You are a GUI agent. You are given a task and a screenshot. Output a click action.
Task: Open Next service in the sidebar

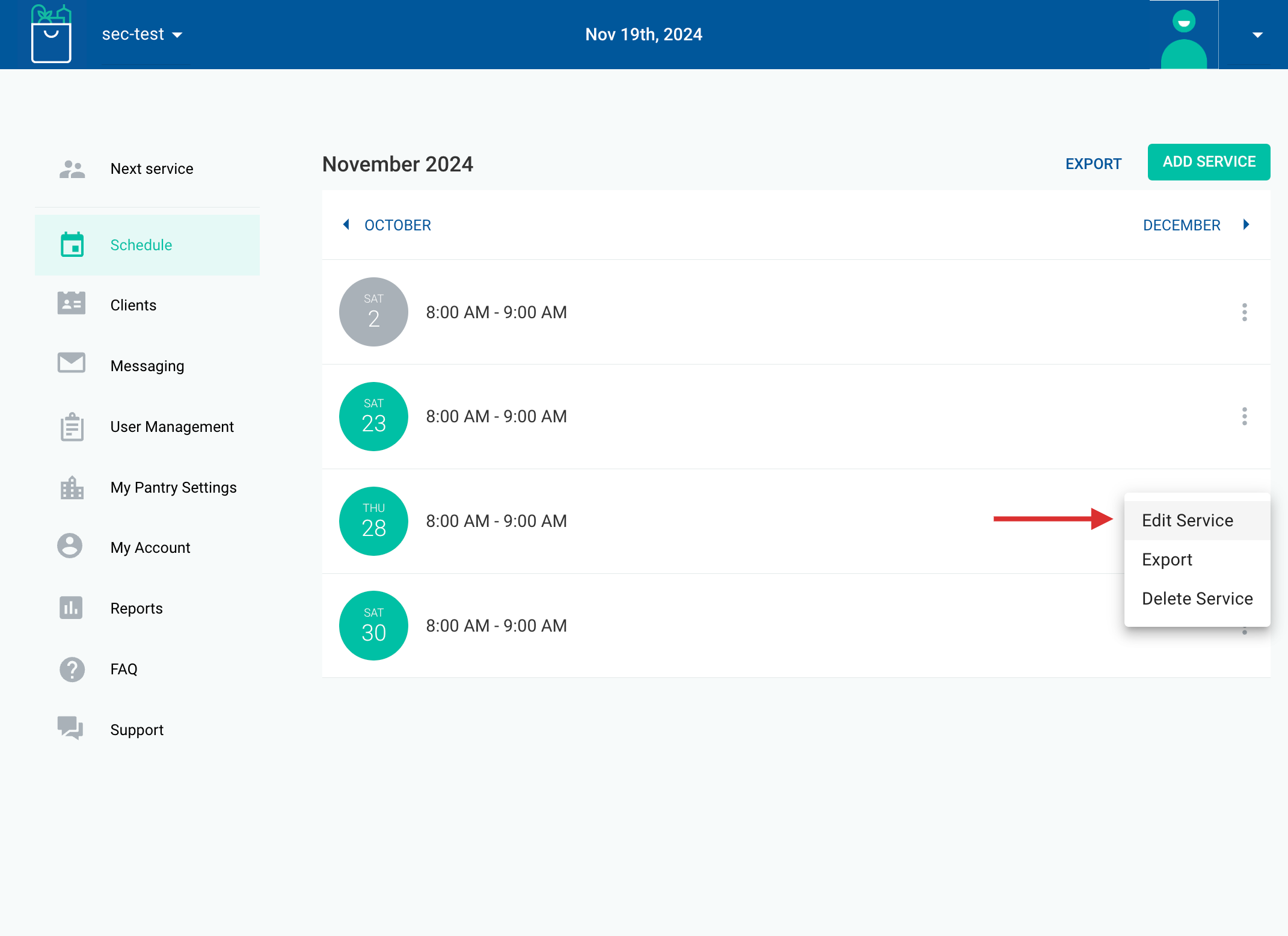pos(147,169)
